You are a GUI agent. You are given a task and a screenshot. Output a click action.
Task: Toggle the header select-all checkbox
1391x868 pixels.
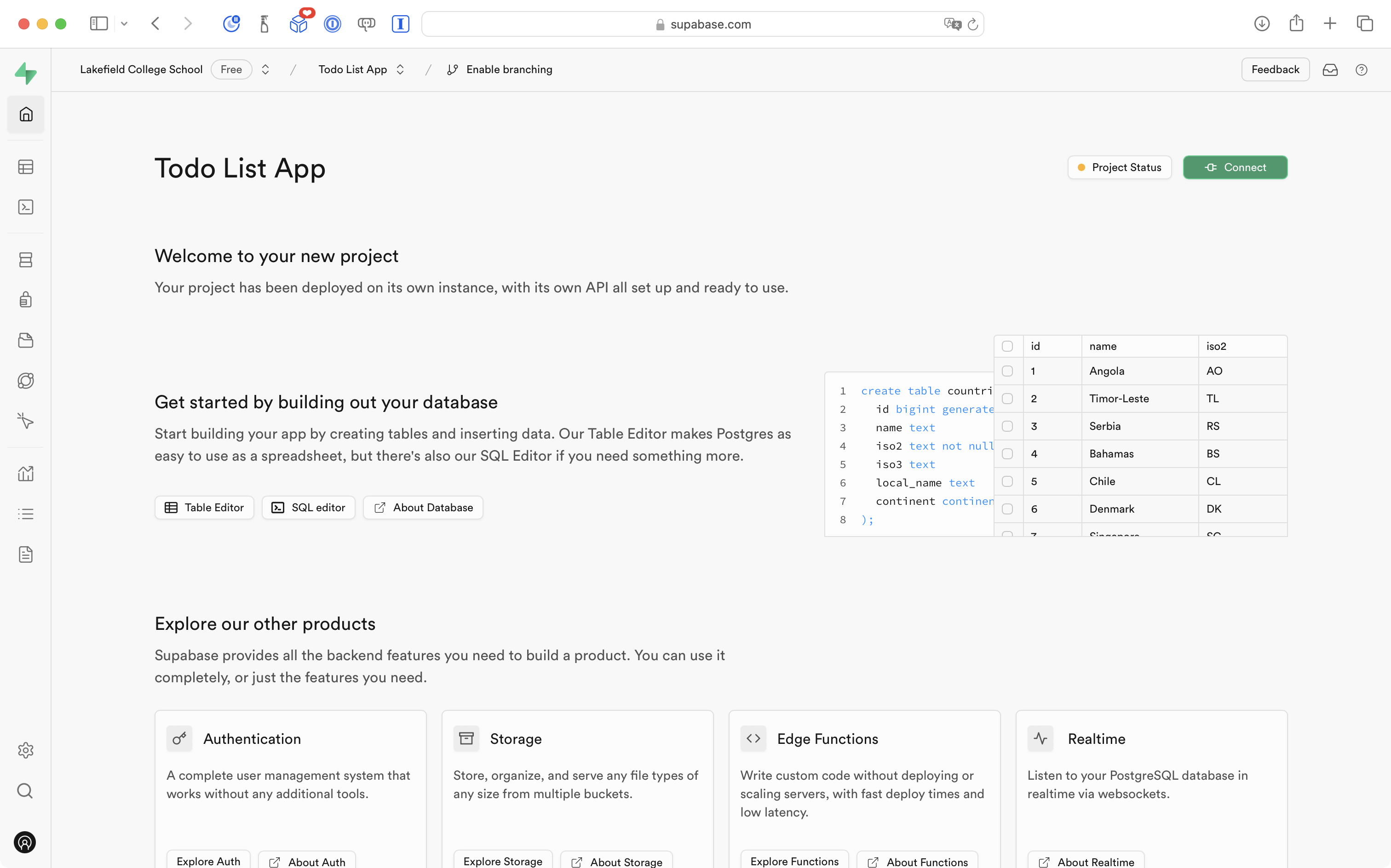point(1007,346)
